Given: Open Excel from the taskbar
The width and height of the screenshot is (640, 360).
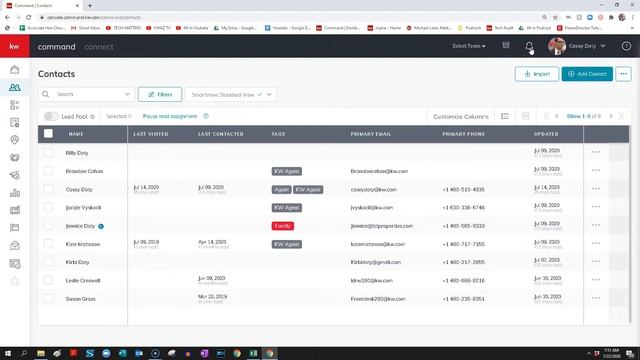Looking at the screenshot, I should (253, 353).
